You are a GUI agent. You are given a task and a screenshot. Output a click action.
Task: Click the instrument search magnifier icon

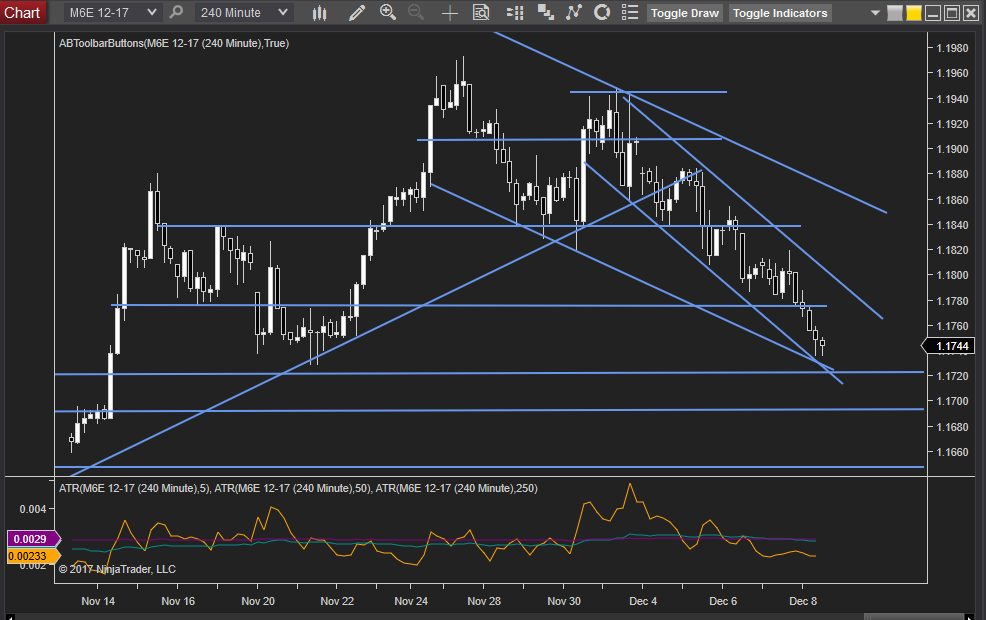pyautogui.click(x=177, y=13)
